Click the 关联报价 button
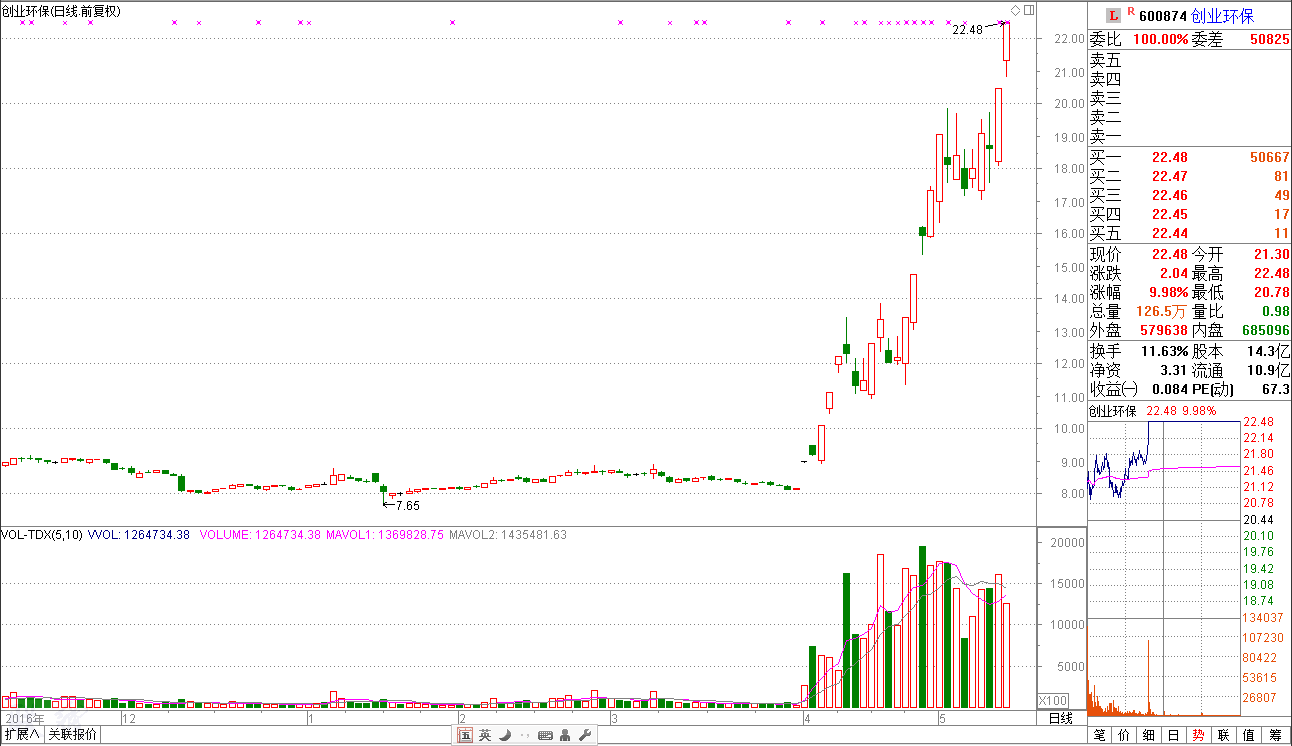Viewport: 1292px width, 746px height. (73, 735)
